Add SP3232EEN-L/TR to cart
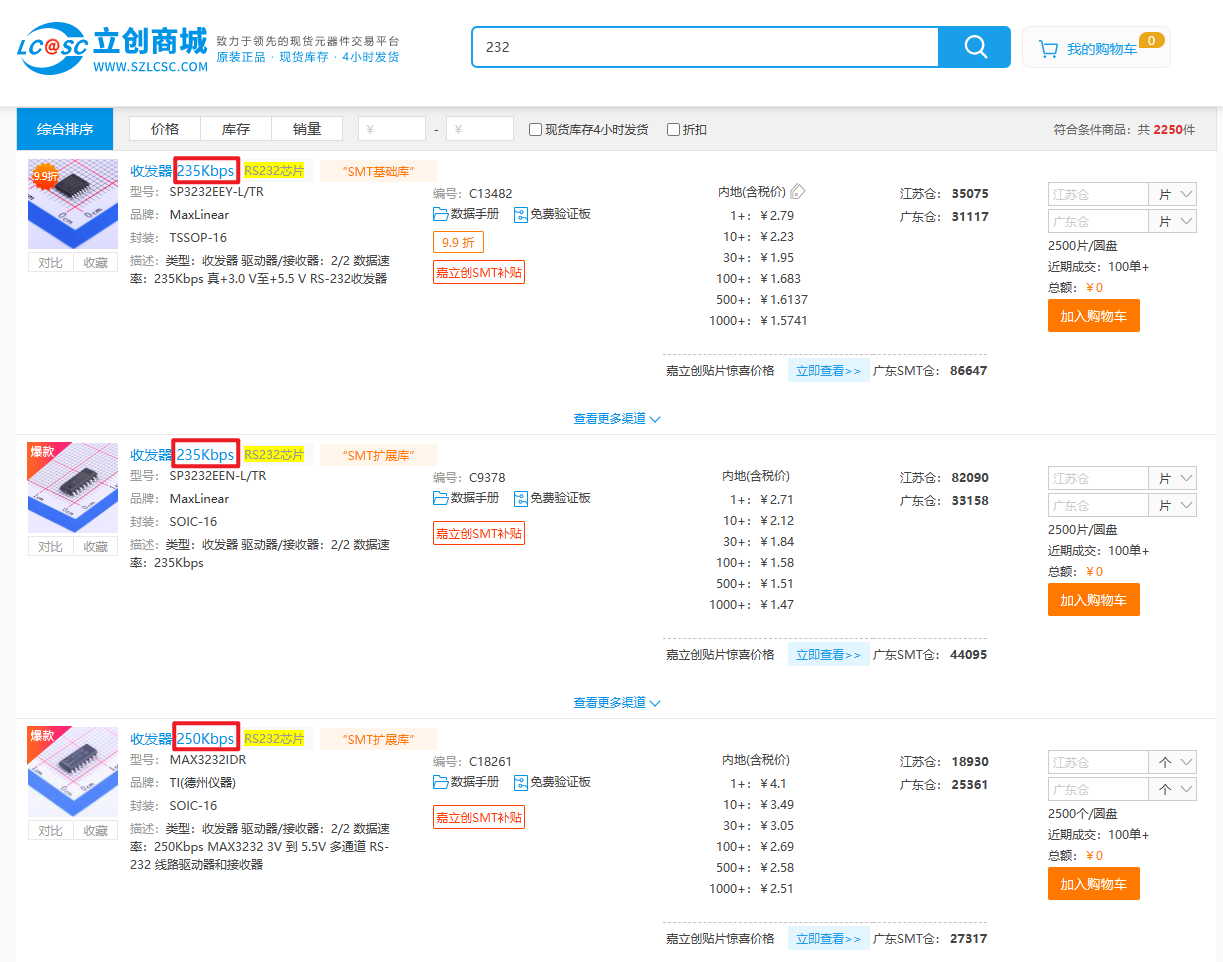 click(x=1093, y=600)
